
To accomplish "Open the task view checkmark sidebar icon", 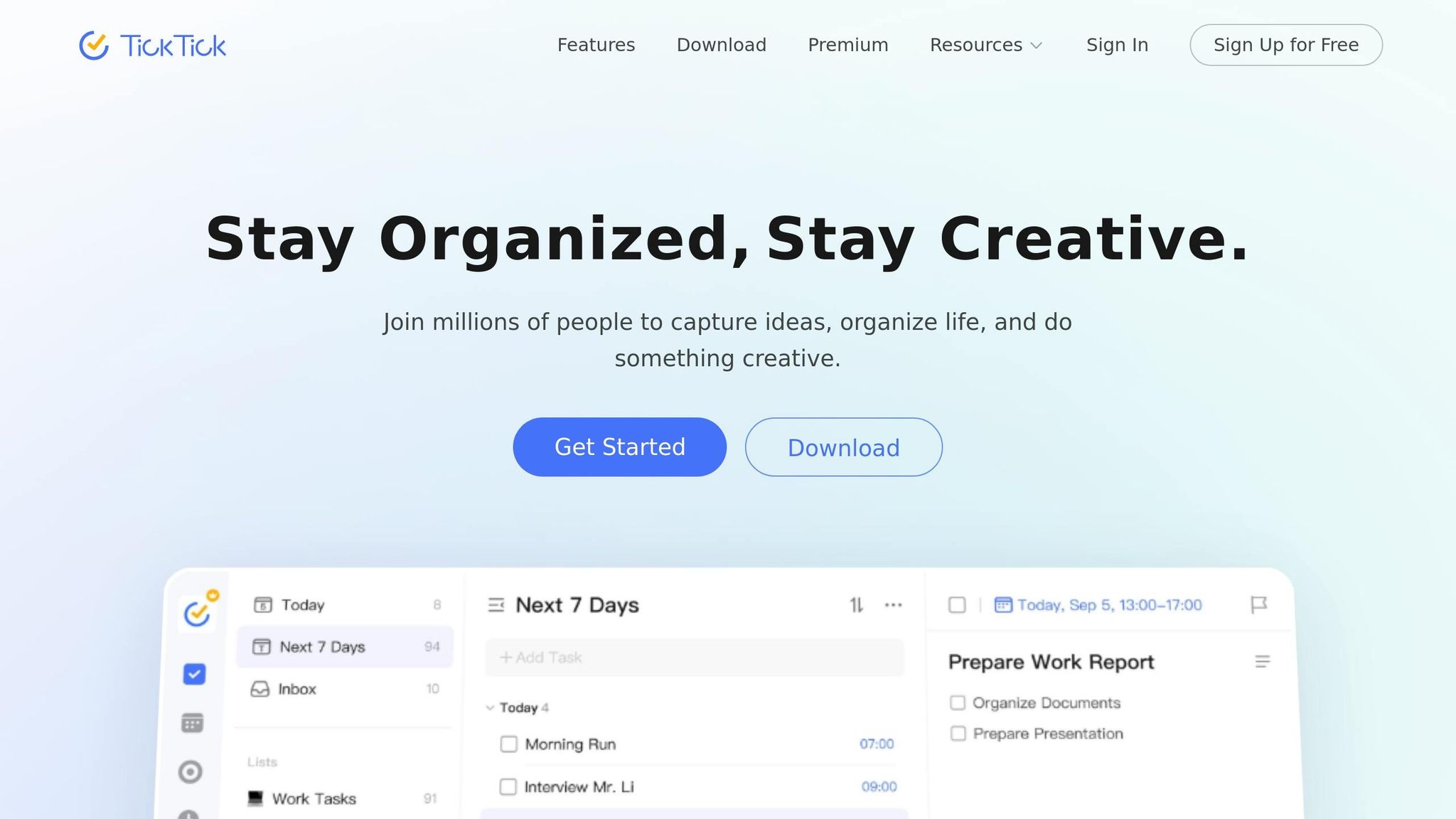I will pos(194,674).
